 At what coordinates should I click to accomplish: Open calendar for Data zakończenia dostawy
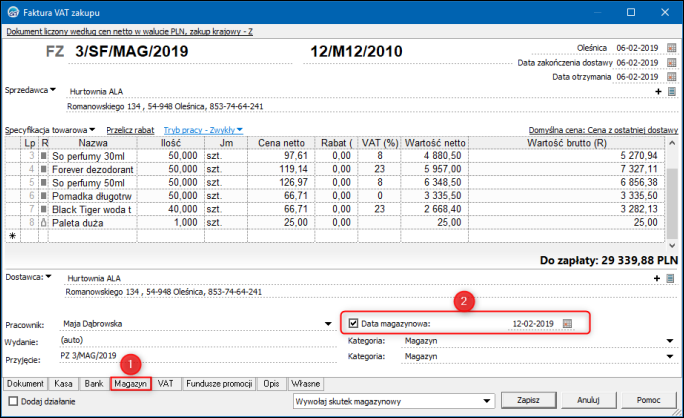[x=673, y=62]
